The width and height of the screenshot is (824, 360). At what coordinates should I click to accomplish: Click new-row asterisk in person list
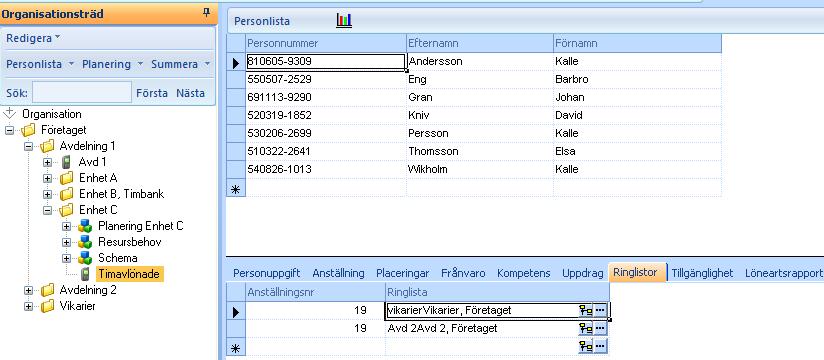[236, 189]
